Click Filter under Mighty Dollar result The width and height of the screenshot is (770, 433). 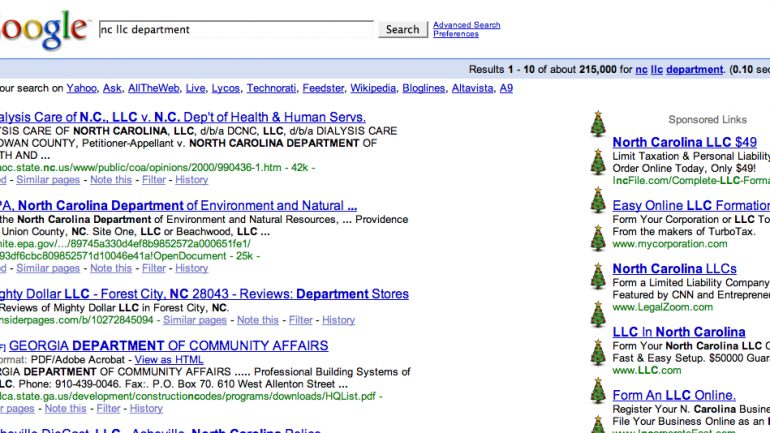pyautogui.click(x=301, y=320)
